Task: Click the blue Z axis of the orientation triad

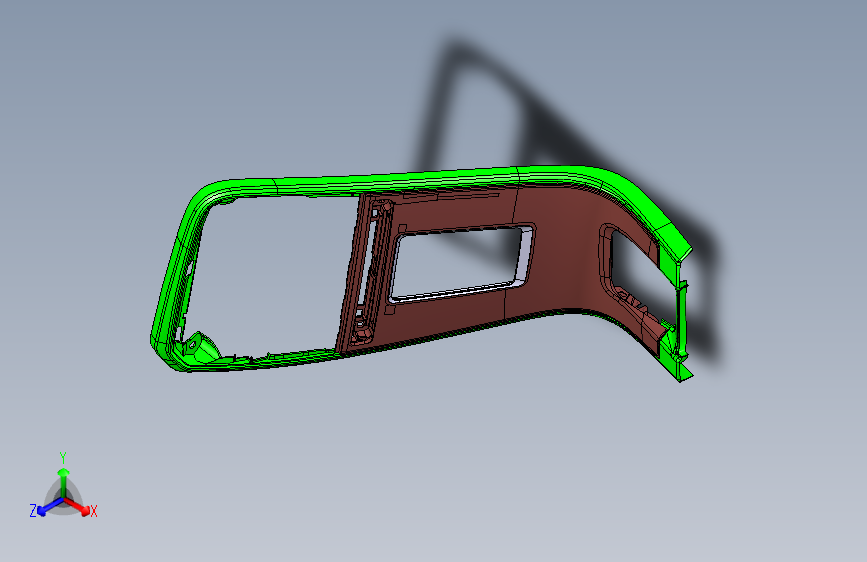Action: [x=50, y=507]
